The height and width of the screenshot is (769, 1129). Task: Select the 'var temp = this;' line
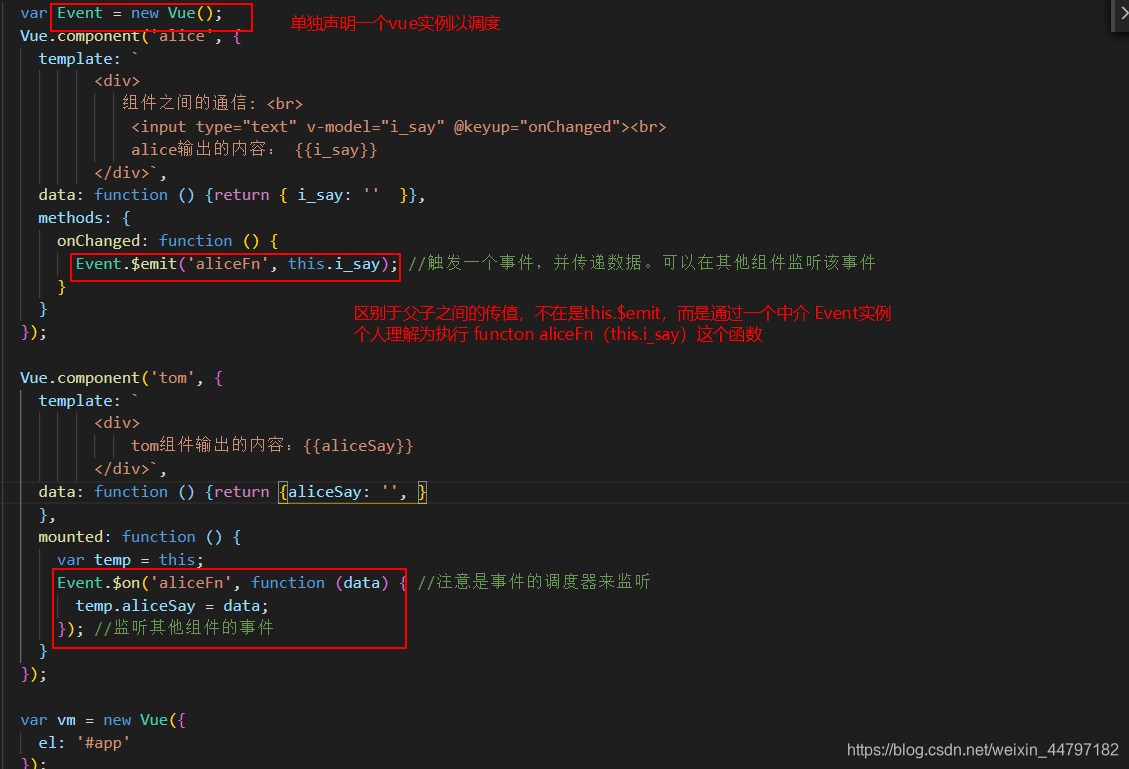tap(130, 559)
